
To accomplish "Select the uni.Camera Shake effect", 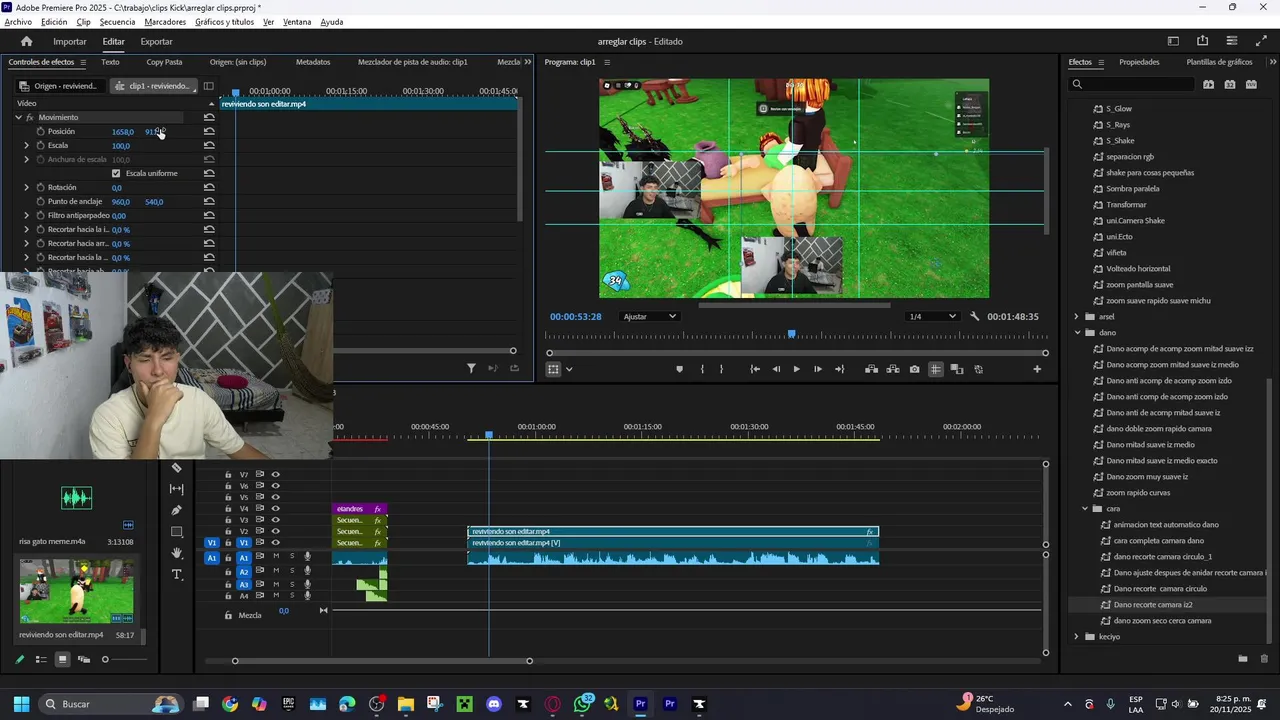I will tap(1135, 220).
